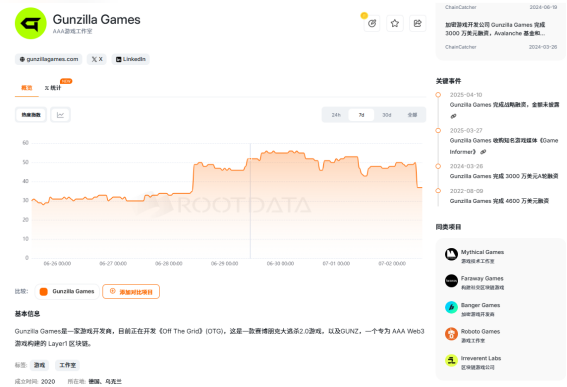Screen dimensions: 567x387
Task: Open the Irreverent Labs project icon
Action: point(451,360)
